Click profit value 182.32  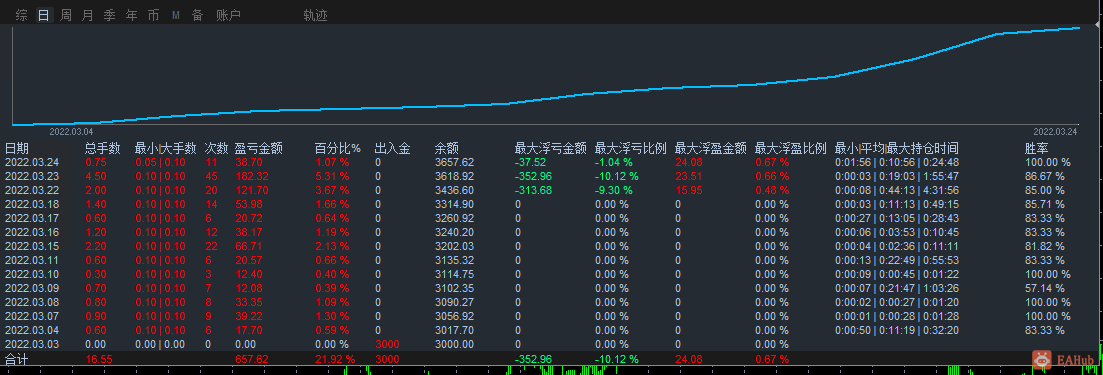point(251,176)
